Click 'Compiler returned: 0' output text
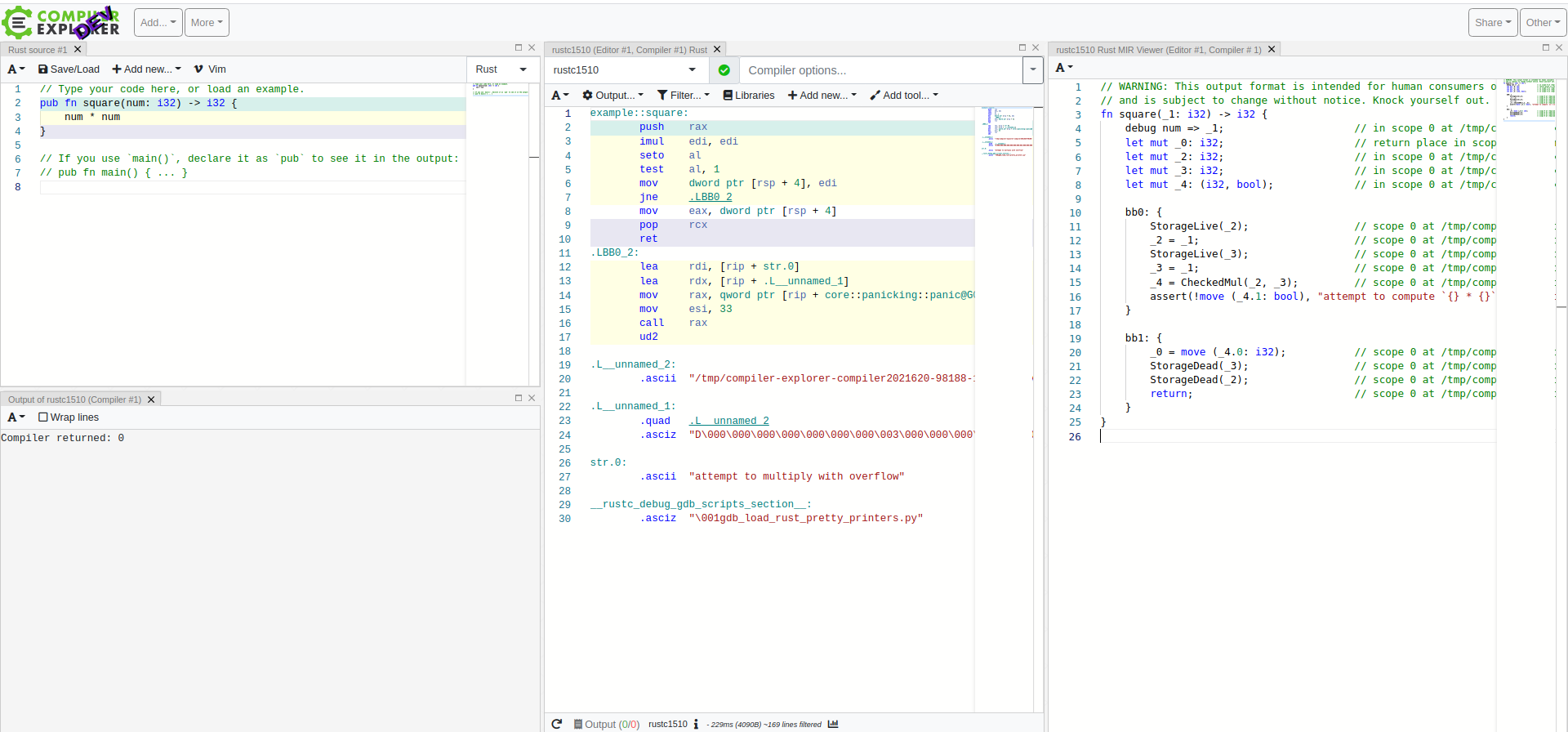 [x=63, y=438]
